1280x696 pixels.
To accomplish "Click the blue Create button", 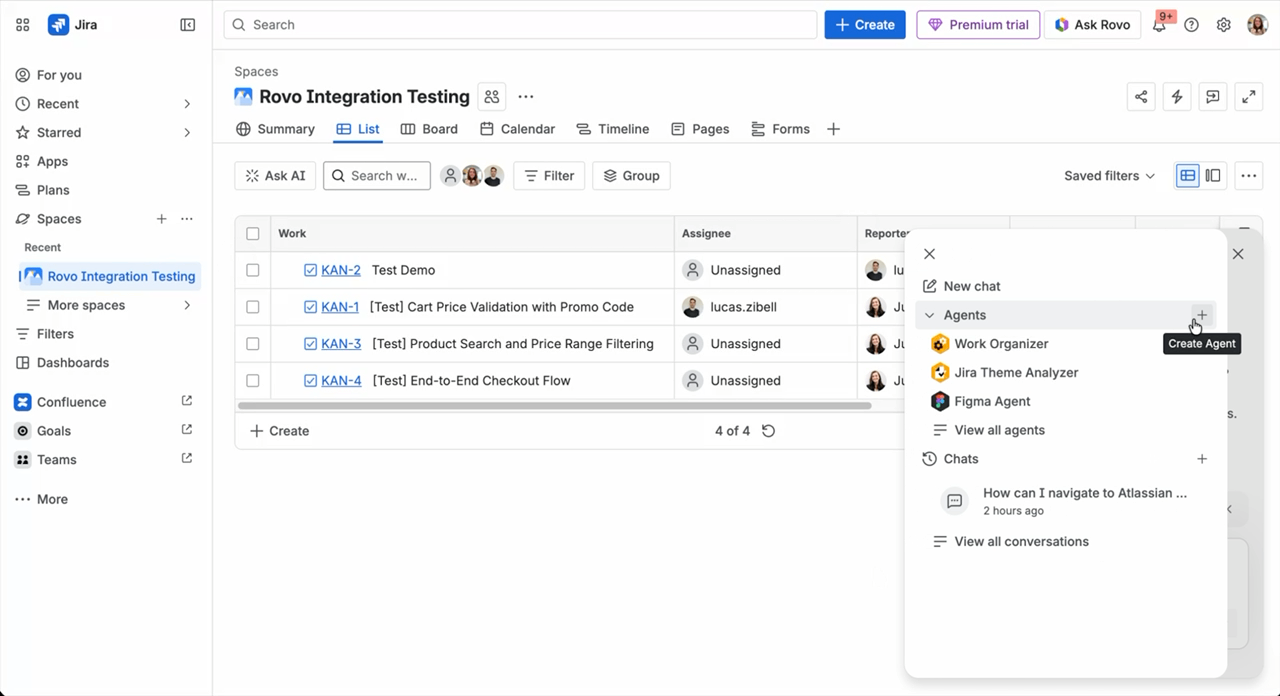I will [x=865, y=25].
